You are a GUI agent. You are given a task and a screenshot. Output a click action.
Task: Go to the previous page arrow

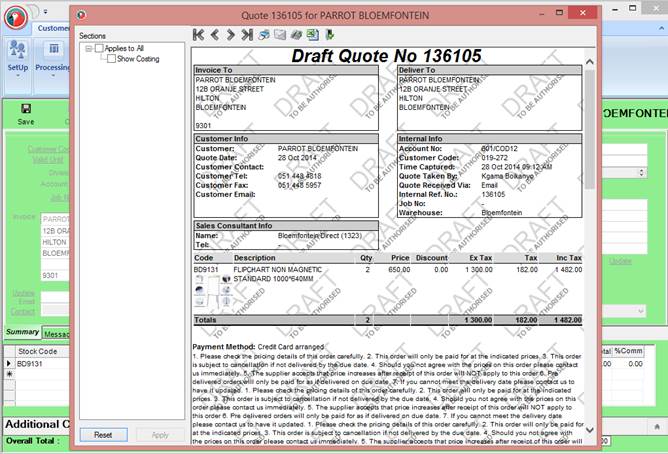point(214,34)
